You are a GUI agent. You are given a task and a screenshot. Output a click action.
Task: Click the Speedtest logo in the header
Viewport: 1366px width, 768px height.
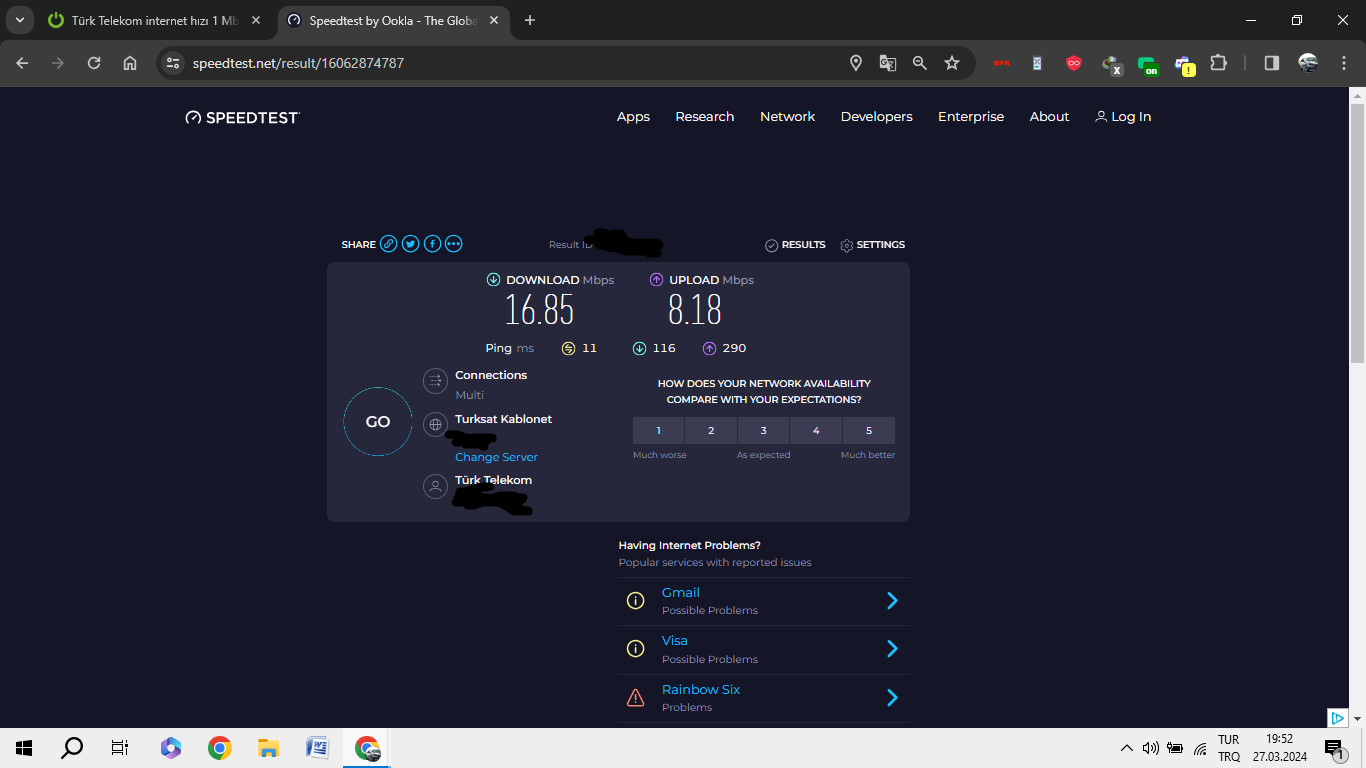coord(242,117)
